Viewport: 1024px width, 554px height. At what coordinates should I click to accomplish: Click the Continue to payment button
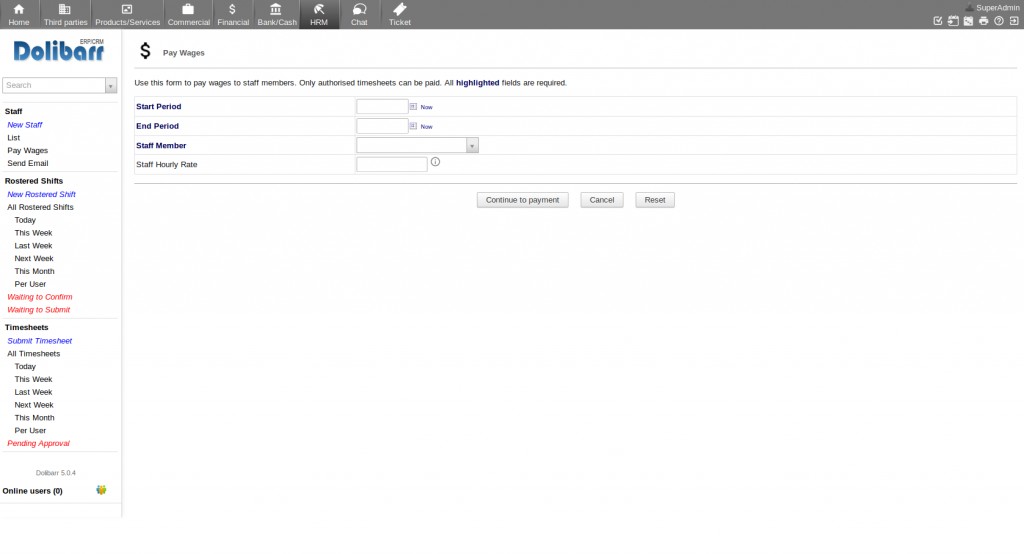click(x=522, y=200)
